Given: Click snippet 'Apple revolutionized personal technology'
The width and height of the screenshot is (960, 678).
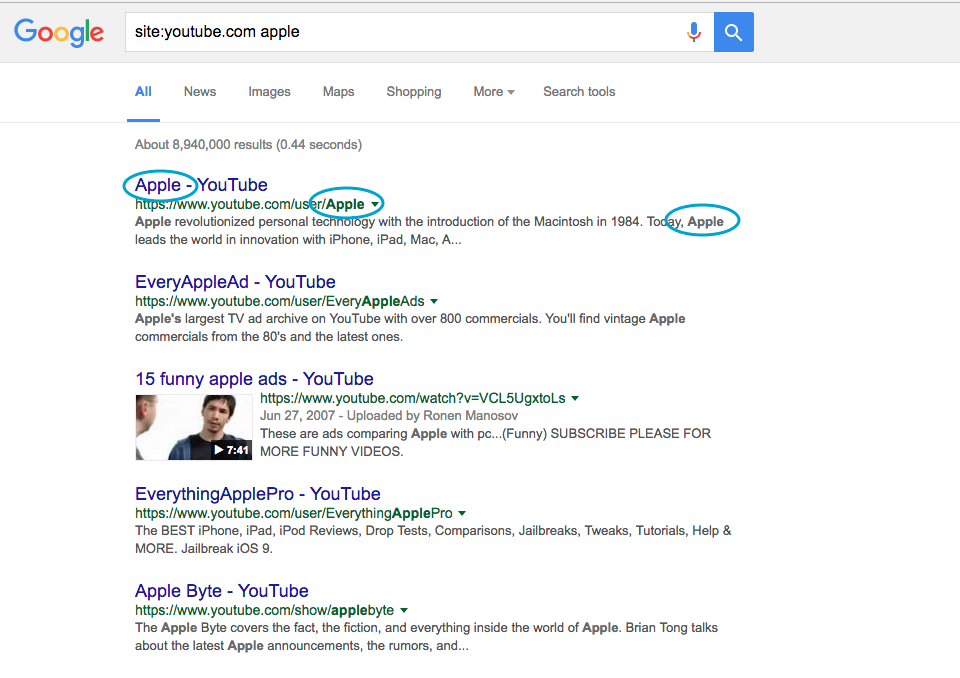Looking at the screenshot, I should point(429,230).
